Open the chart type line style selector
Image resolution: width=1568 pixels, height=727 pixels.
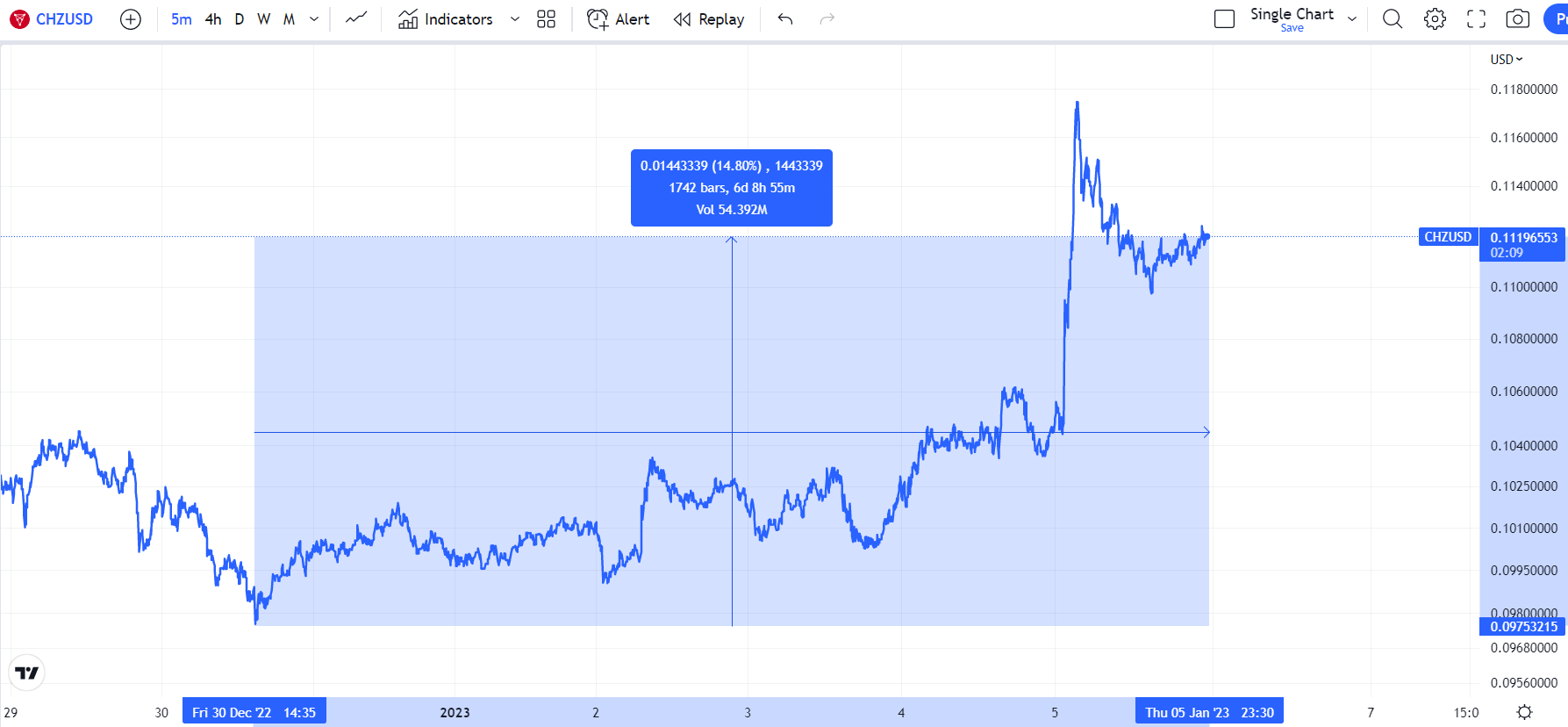356,19
